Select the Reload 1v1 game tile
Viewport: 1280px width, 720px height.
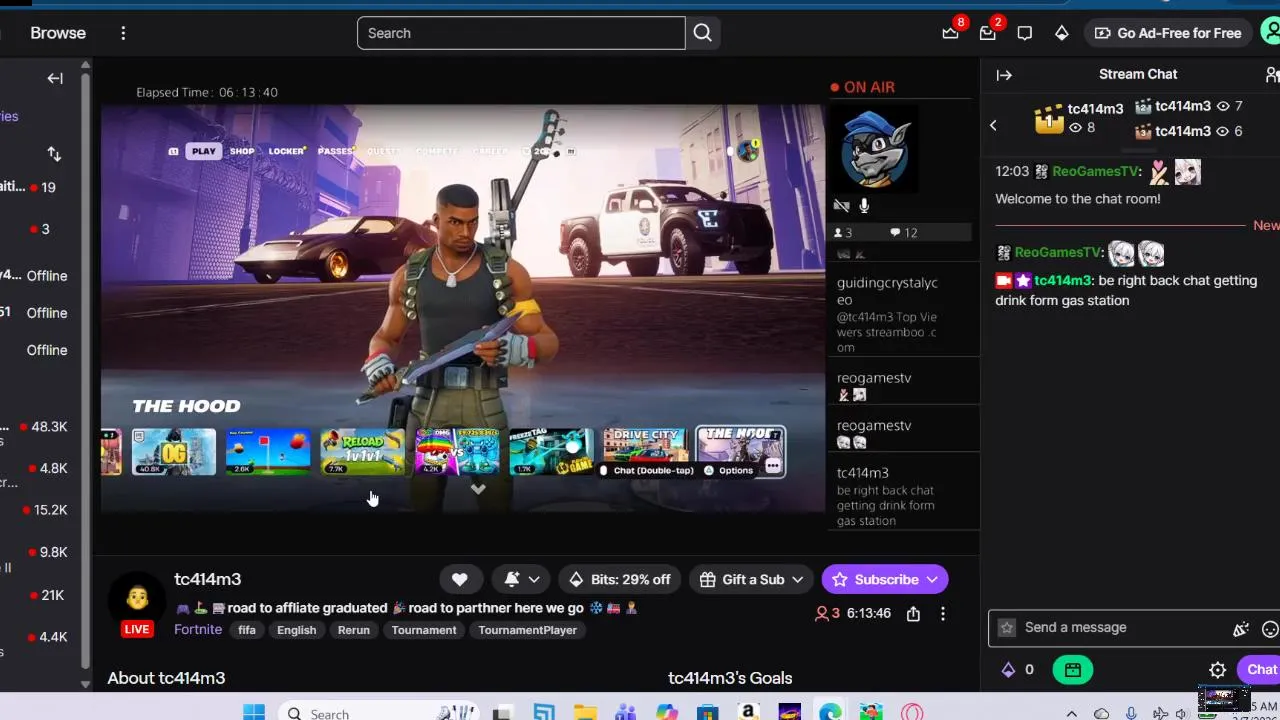(x=362, y=451)
